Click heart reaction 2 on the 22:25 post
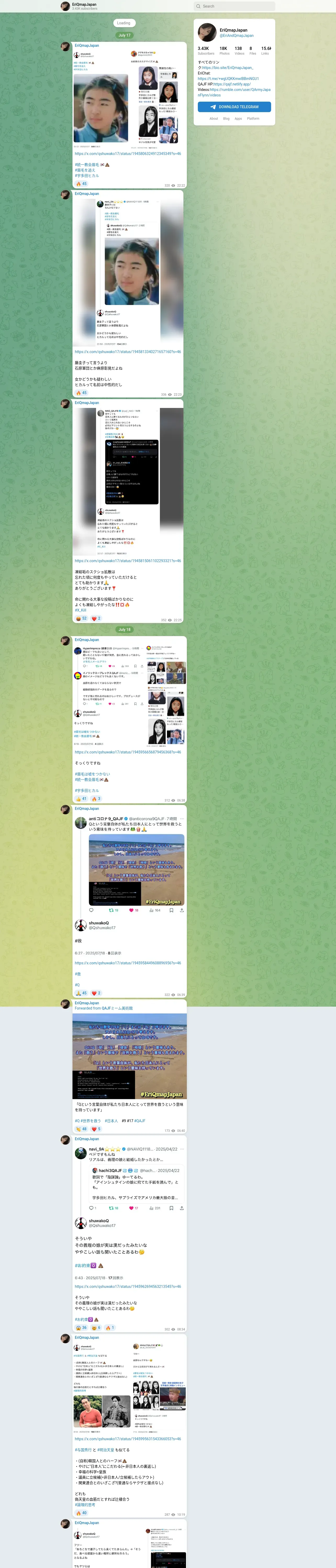The width and height of the screenshot is (336, 1568). 96,618
